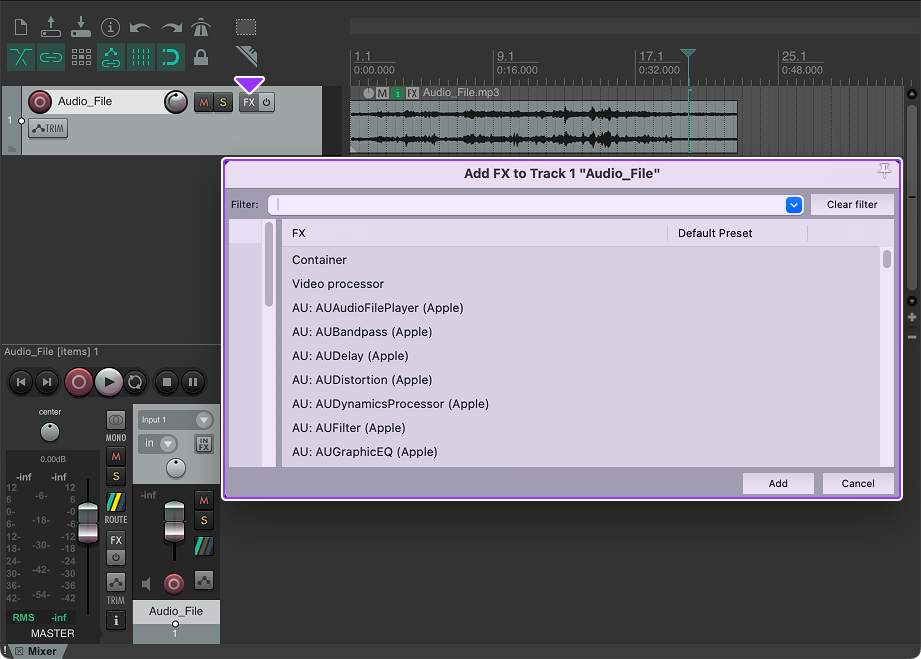This screenshot has width=921, height=659.
Task: Open project using the upload arrow toolbar icon
Action: (51, 27)
